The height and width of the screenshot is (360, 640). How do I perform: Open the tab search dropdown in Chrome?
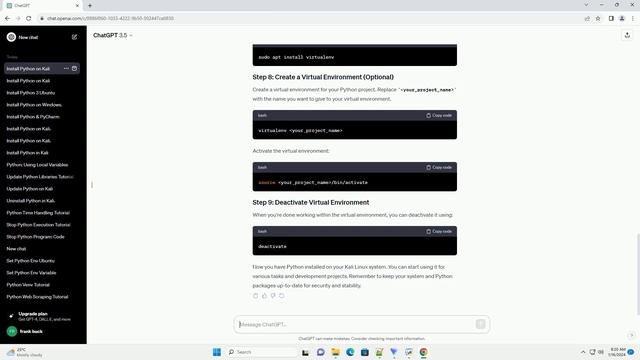tap(586, 5)
